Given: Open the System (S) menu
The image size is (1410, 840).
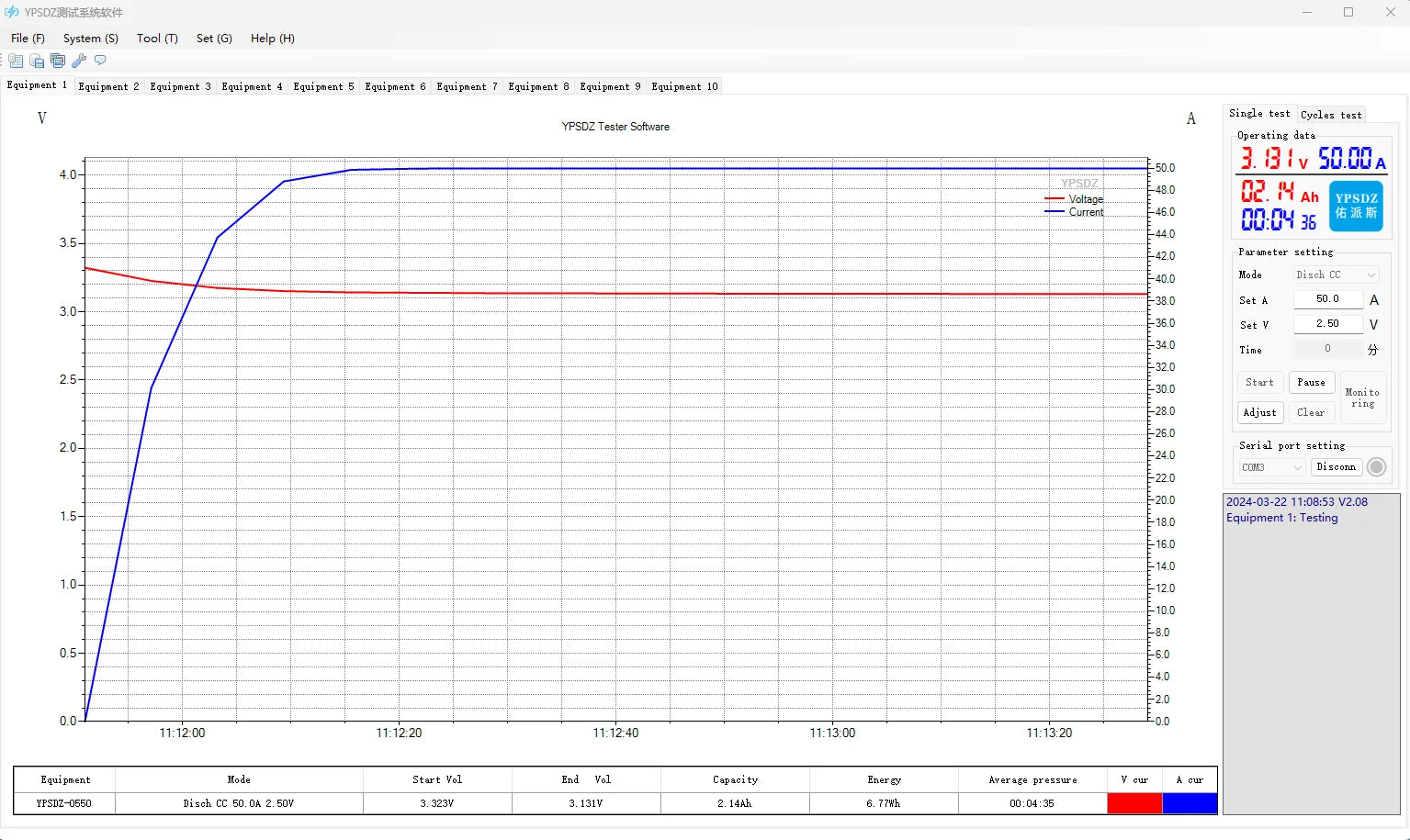Looking at the screenshot, I should click(x=90, y=39).
